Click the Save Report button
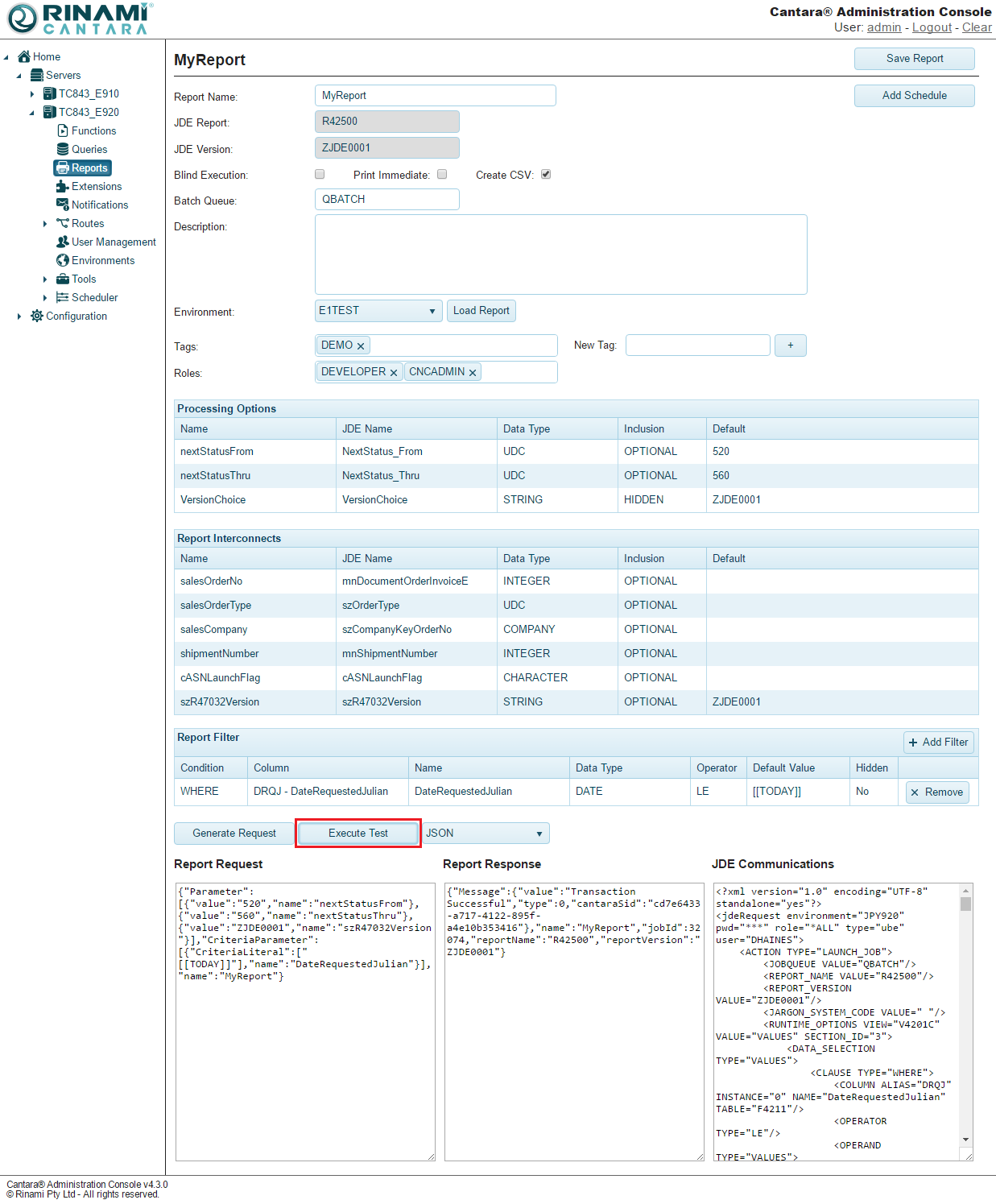The height and width of the screenshot is (1204, 996). coord(914,59)
